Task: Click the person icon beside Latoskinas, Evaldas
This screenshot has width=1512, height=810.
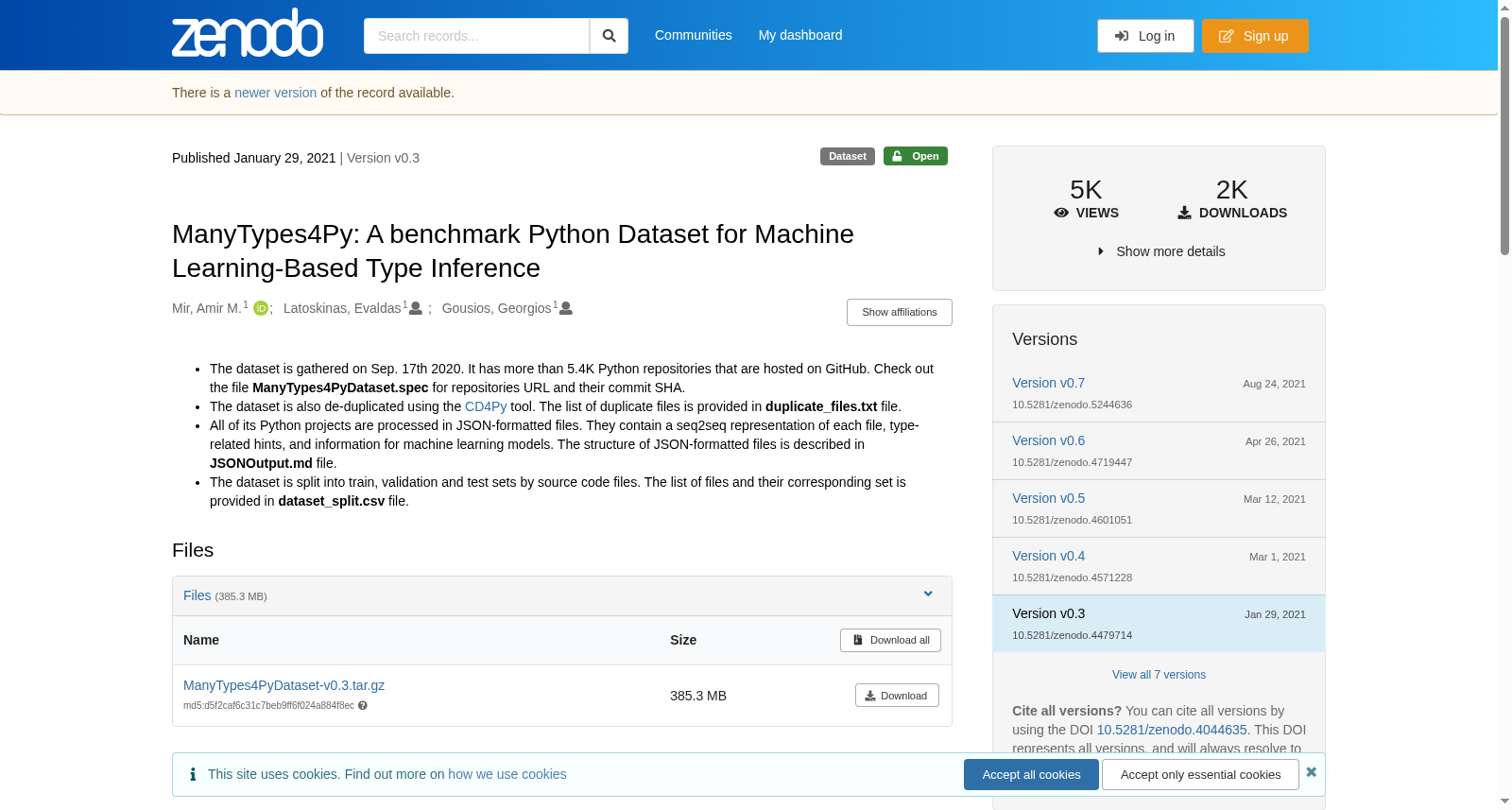Action: click(x=415, y=308)
